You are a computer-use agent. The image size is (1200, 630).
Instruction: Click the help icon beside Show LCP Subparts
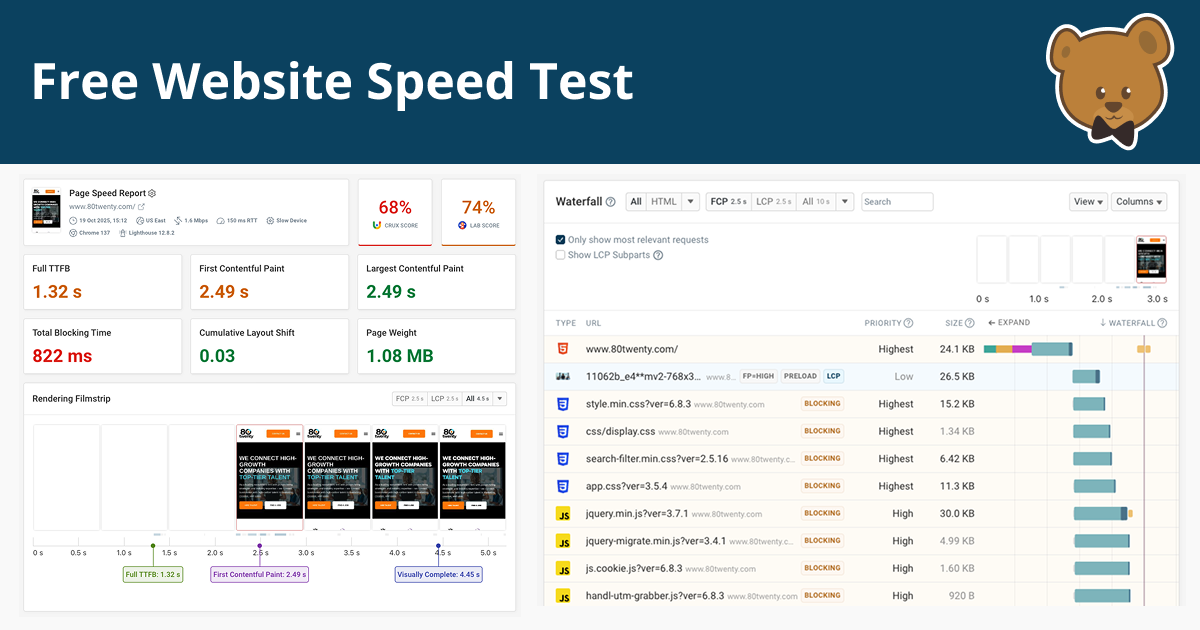658,255
